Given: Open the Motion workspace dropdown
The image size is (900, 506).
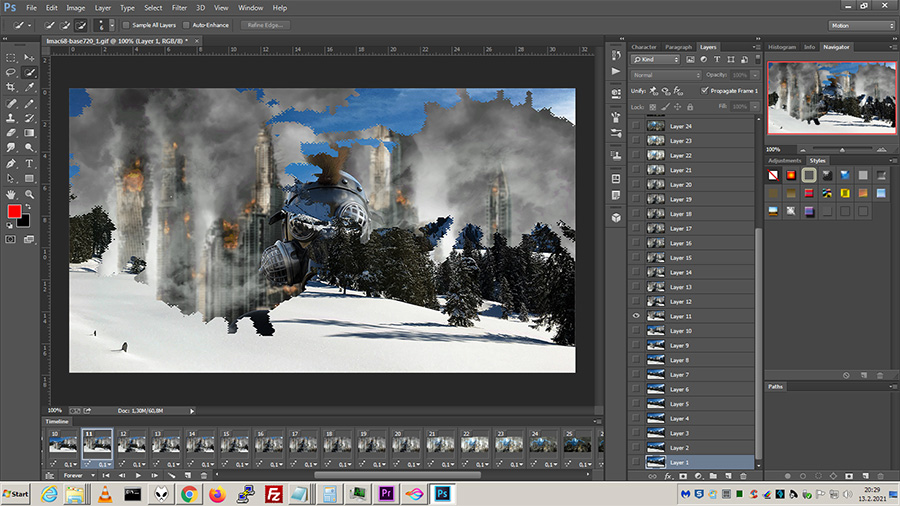Looking at the screenshot, I should click(862, 25).
